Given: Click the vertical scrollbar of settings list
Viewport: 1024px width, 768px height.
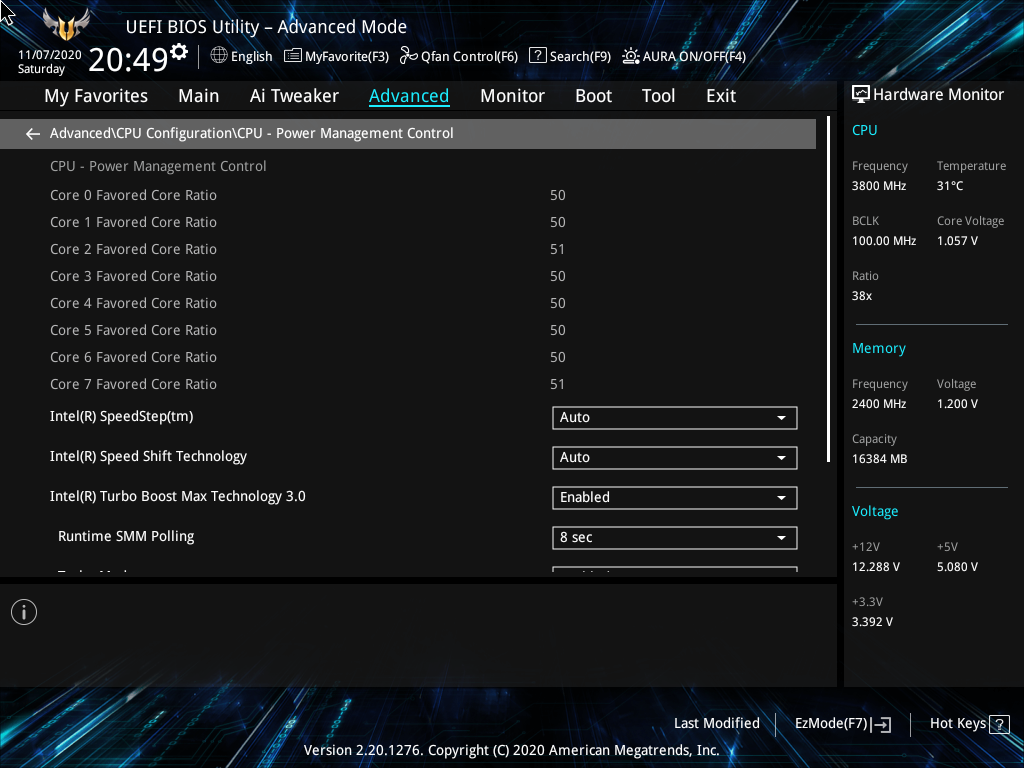Looking at the screenshot, I should (x=828, y=289).
